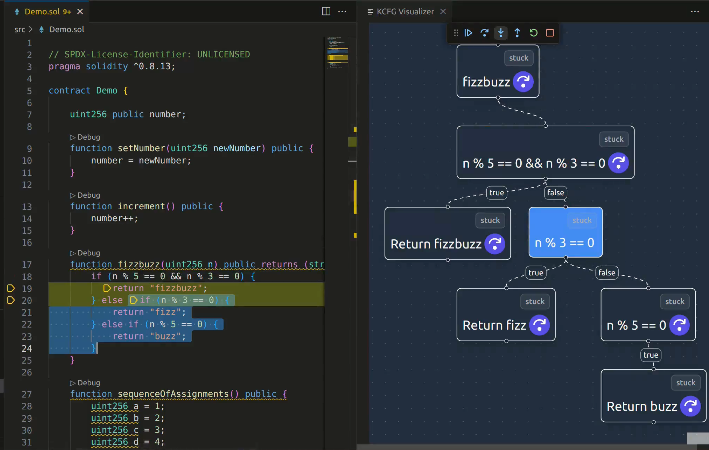Select the Return fizzbuzz graph node
The width and height of the screenshot is (709, 450).
(x=447, y=233)
